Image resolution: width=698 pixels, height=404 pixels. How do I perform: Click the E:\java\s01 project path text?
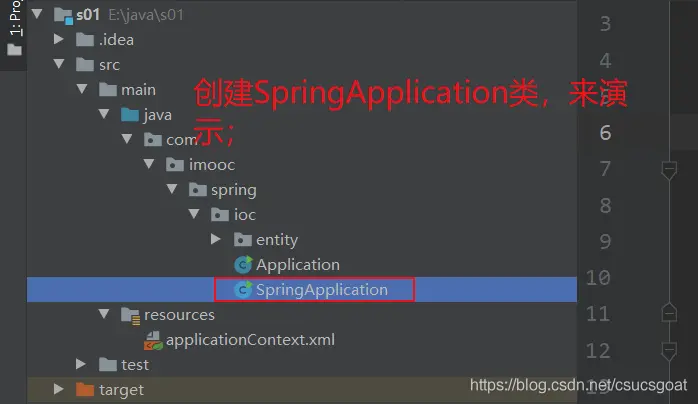(146, 15)
